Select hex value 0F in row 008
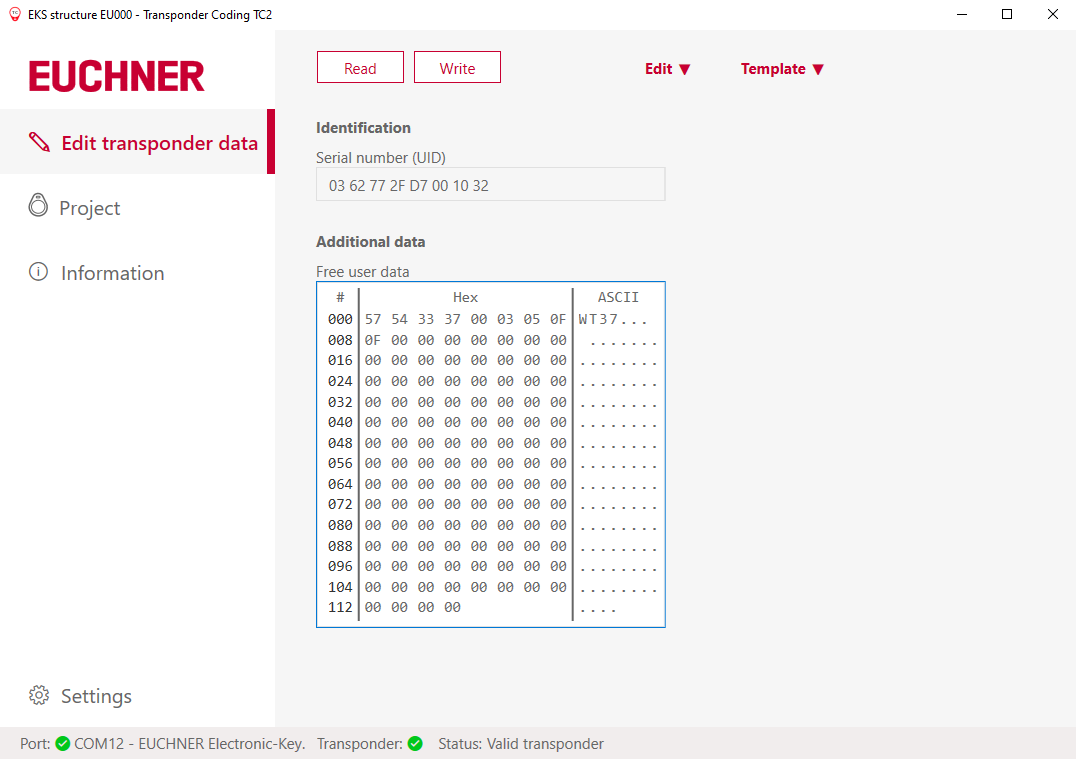1076x759 pixels. click(373, 341)
